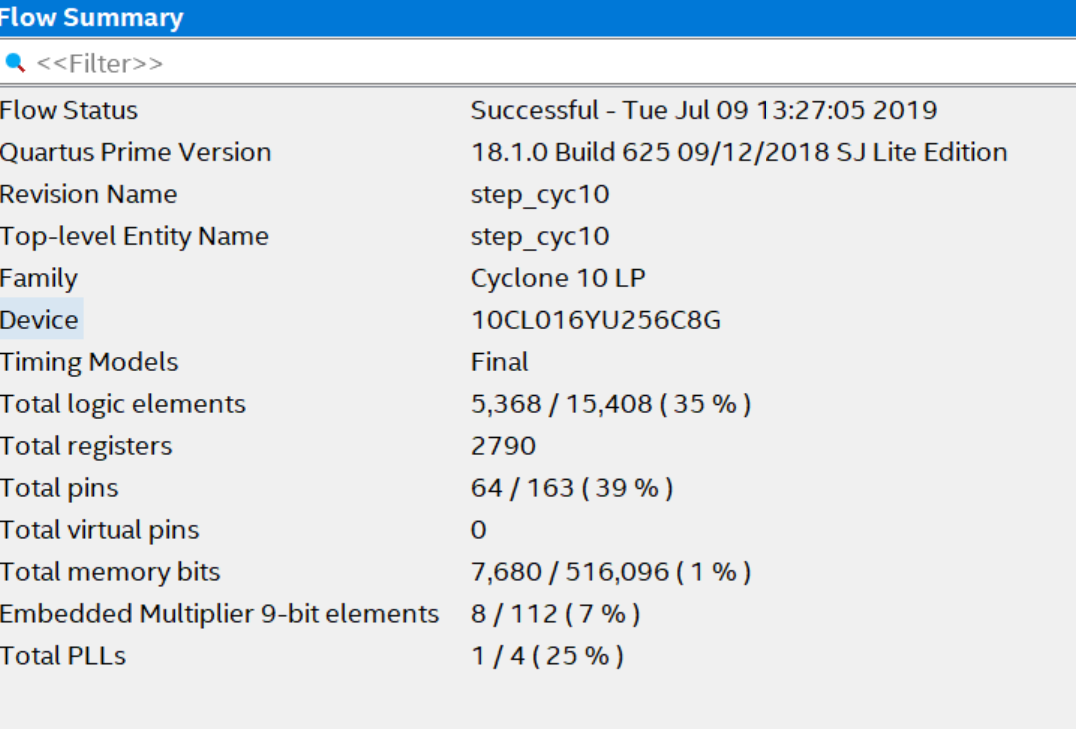Click the search magnifier icon in filter
The height and width of the screenshot is (729, 1076).
pos(14,63)
